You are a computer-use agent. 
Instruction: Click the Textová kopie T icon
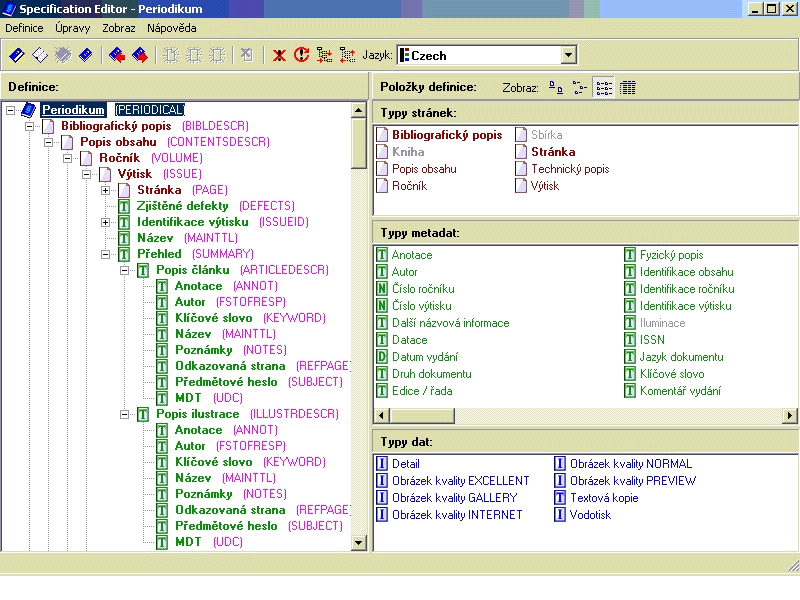(560, 497)
